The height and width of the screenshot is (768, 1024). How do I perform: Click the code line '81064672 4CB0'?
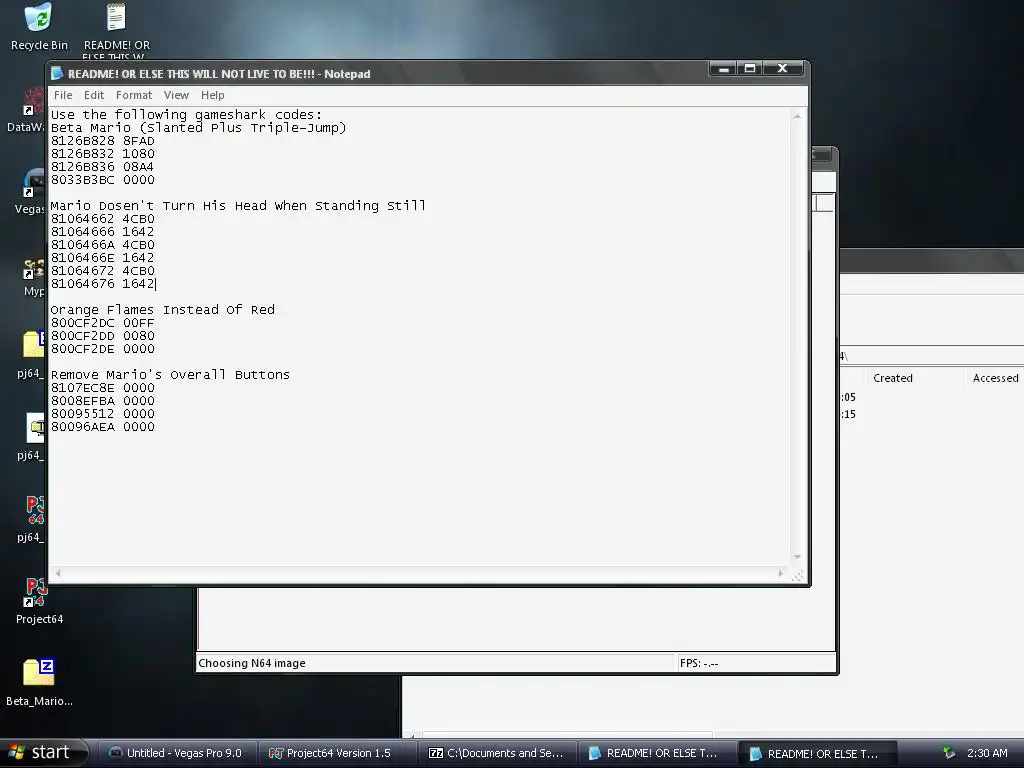click(103, 271)
